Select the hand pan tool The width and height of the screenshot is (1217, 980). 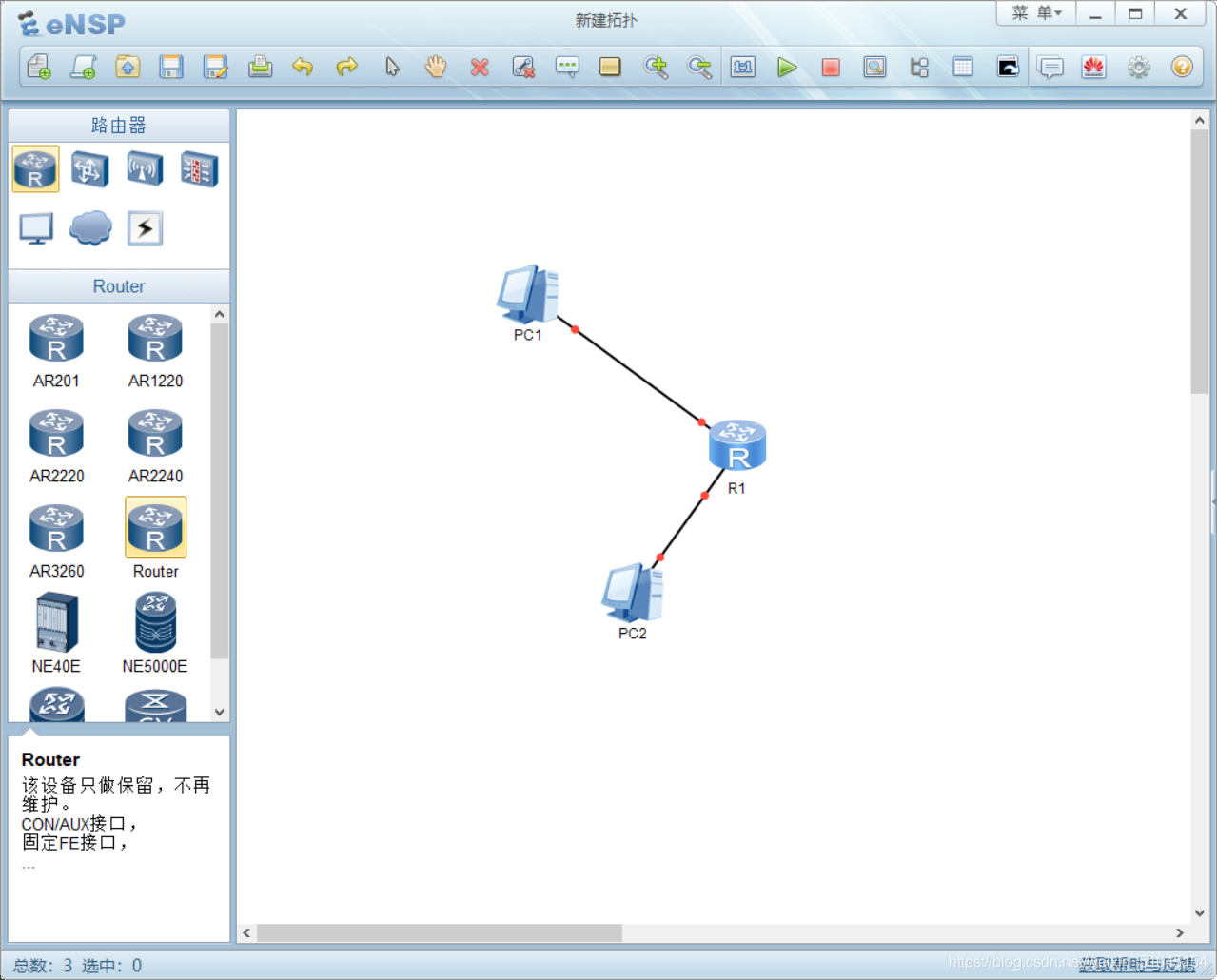coord(436,67)
